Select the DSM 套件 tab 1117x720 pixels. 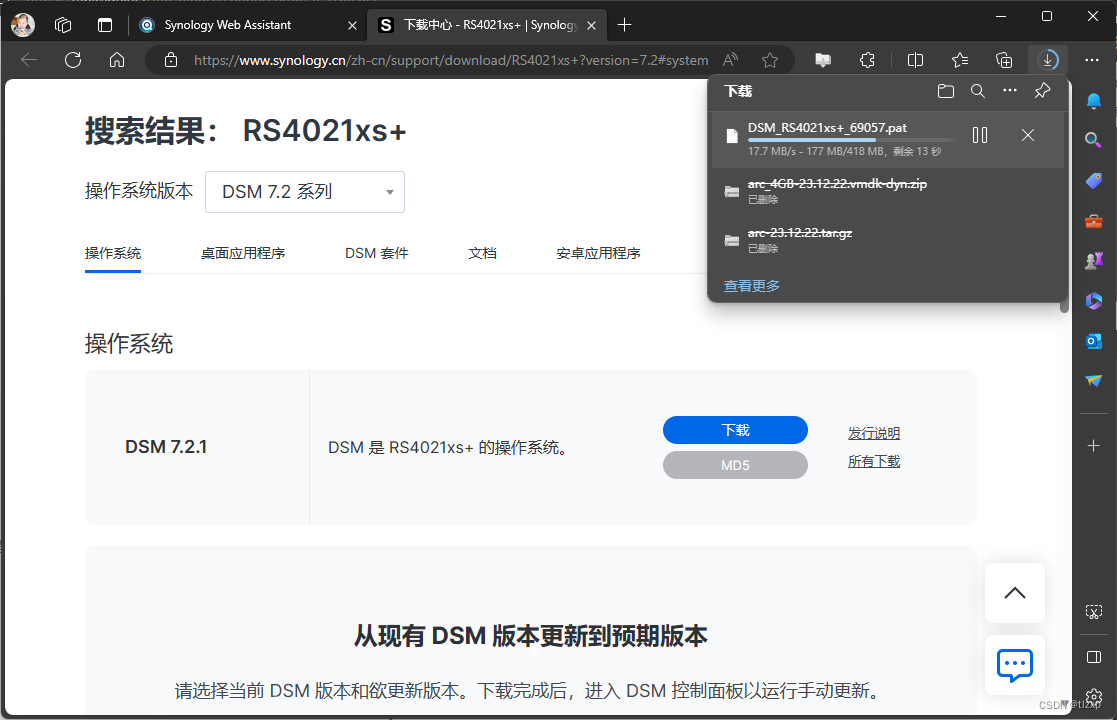377,254
